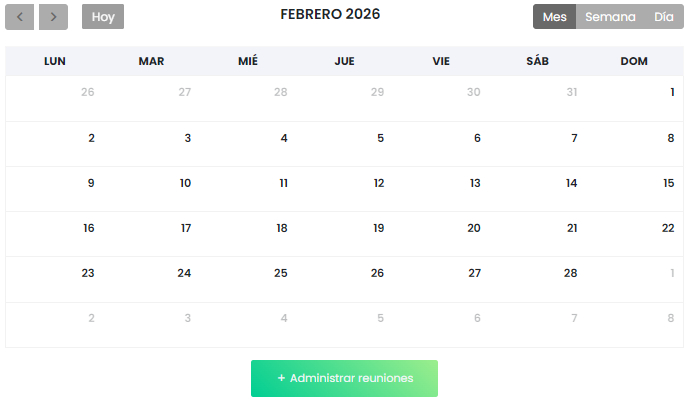Click the LUN column header
The width and height of the screenshot is (687, 402).
[55, 61]
